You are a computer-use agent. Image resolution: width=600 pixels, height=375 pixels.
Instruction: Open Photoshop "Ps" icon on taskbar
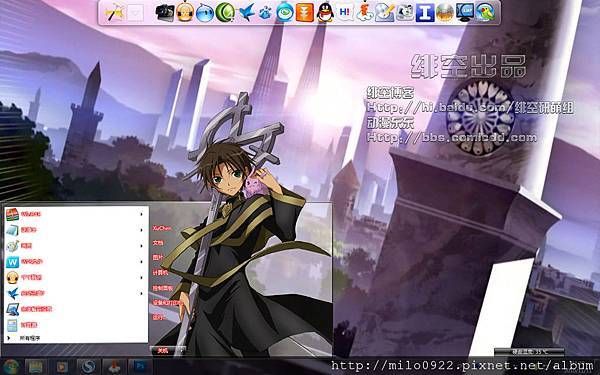tap(140, 367)
